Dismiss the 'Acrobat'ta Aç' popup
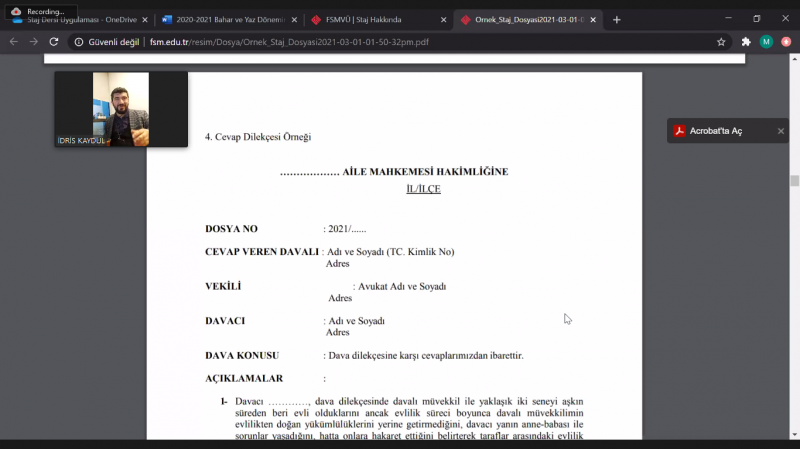The height and width of the screenshot is (449, 800). tap(781, 131)
